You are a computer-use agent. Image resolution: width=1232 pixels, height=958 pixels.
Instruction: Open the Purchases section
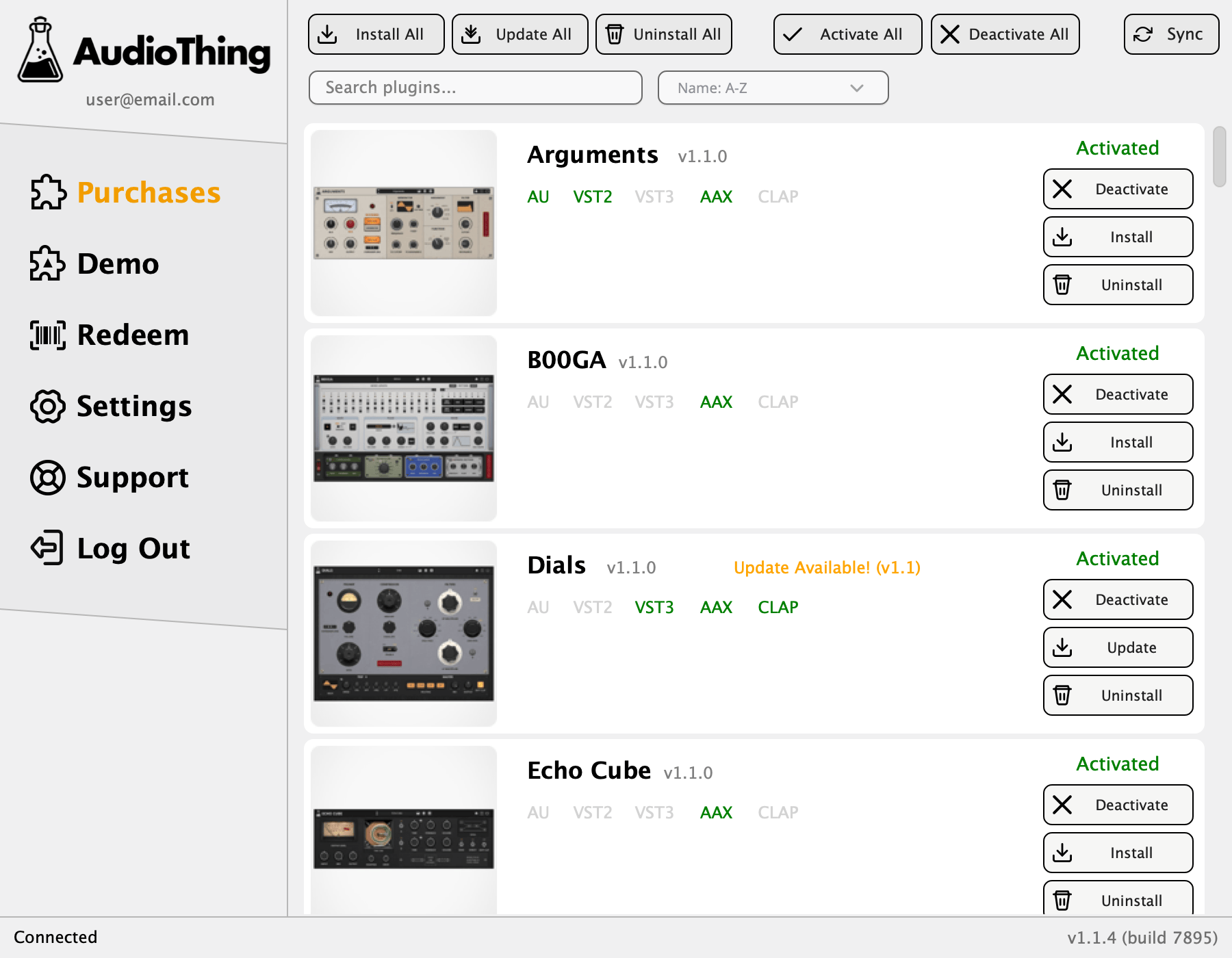point(126,192)
